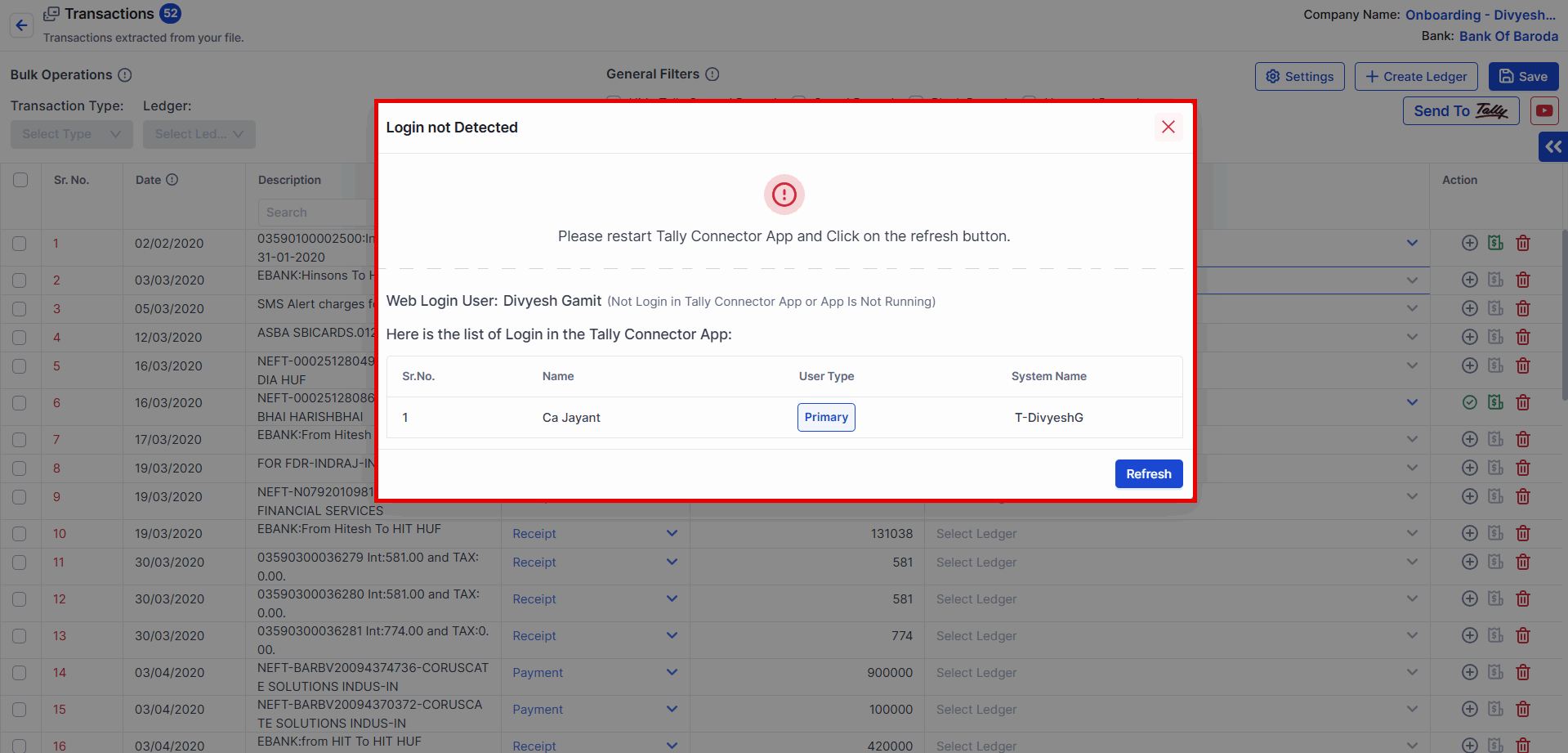Delete transaction row 3 with trash icon
1568x753 pixels.
pos(1523,308)
